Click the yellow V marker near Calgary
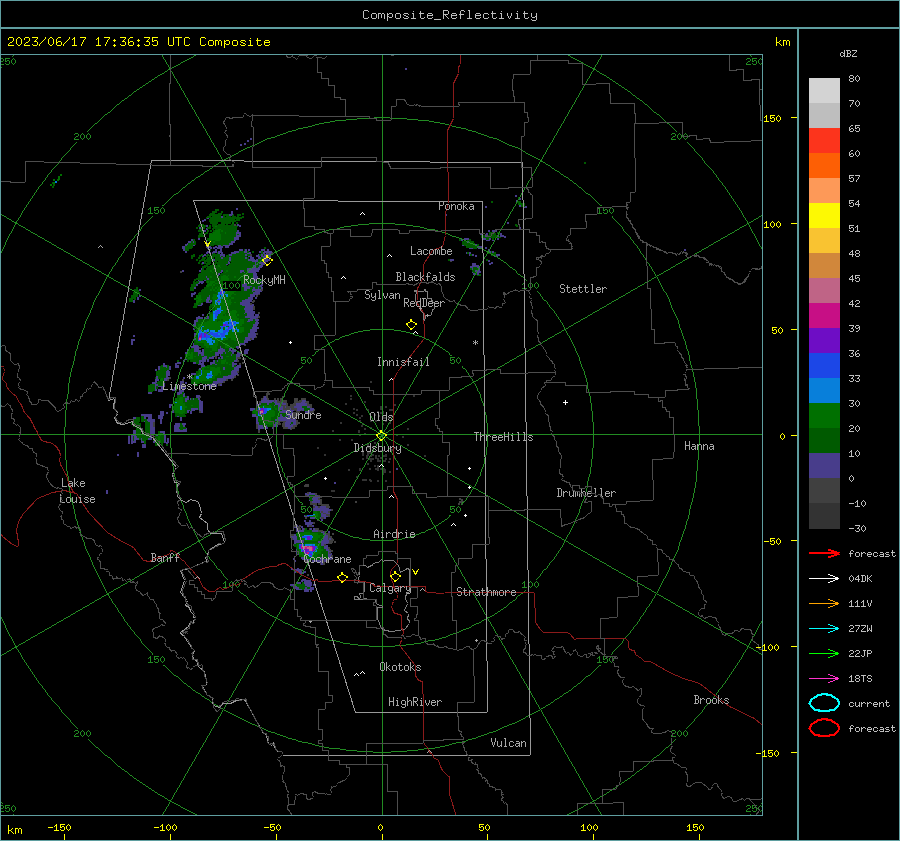This screenshot has height=841, width=900. click(x=416, y=572)
